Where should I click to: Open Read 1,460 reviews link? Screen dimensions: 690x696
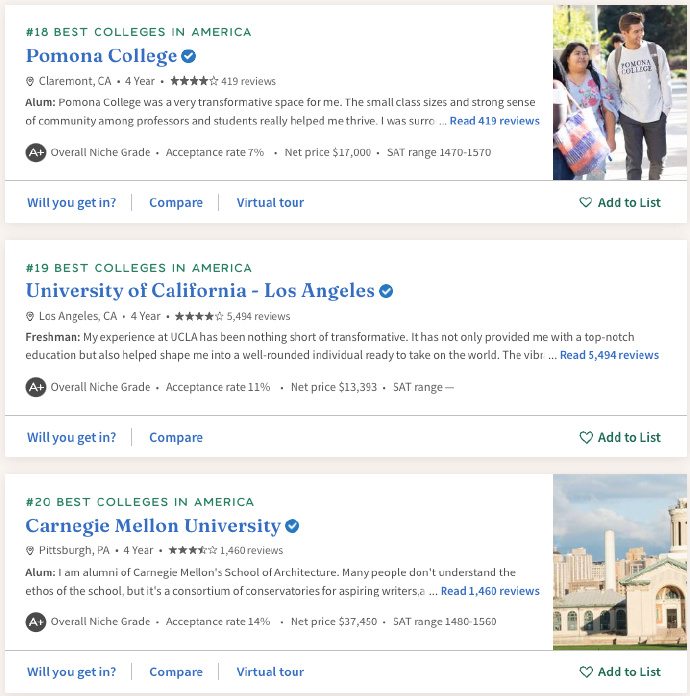[490, 591]
